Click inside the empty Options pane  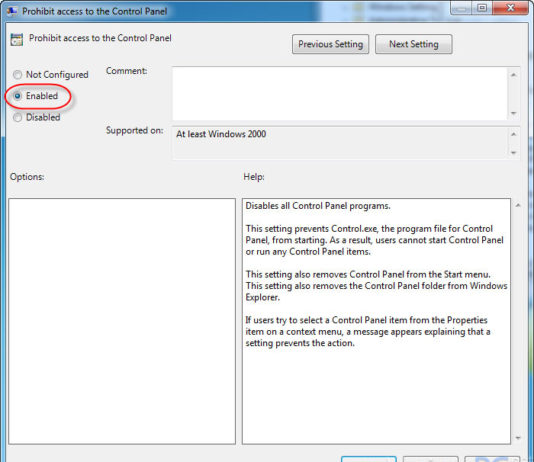122,321
